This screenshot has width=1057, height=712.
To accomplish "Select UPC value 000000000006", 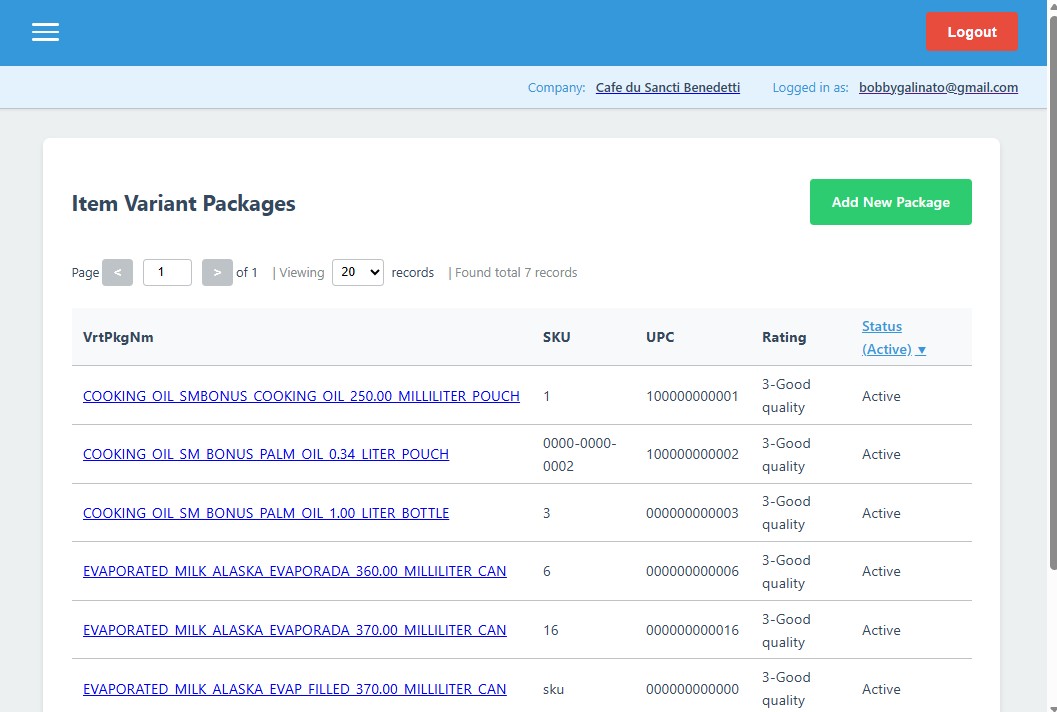I will pos(692,571).
